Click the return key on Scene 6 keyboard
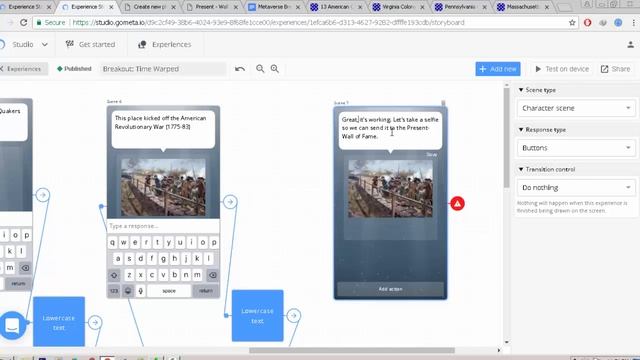 206,291
